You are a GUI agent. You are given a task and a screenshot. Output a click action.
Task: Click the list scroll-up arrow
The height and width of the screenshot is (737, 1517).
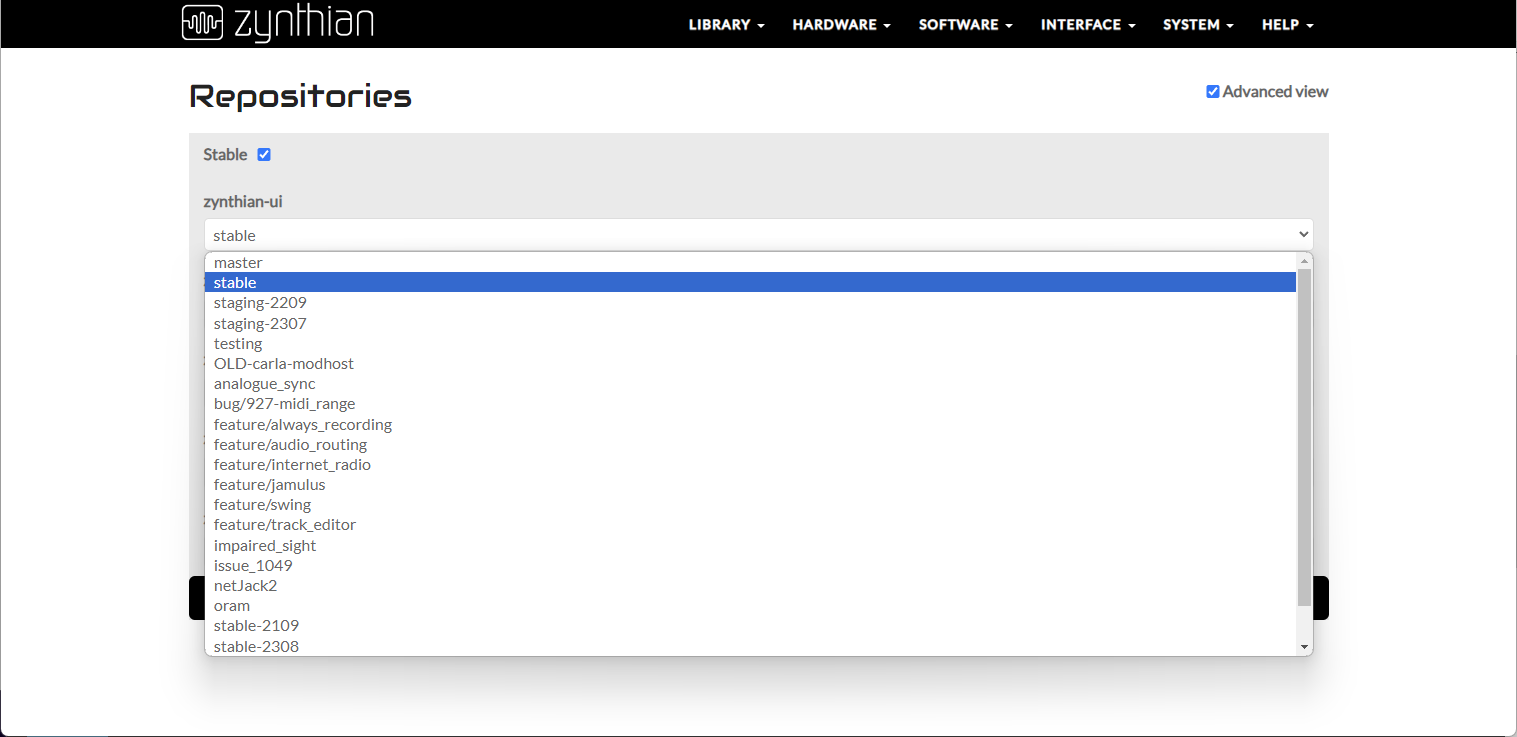coord(1304,261)
